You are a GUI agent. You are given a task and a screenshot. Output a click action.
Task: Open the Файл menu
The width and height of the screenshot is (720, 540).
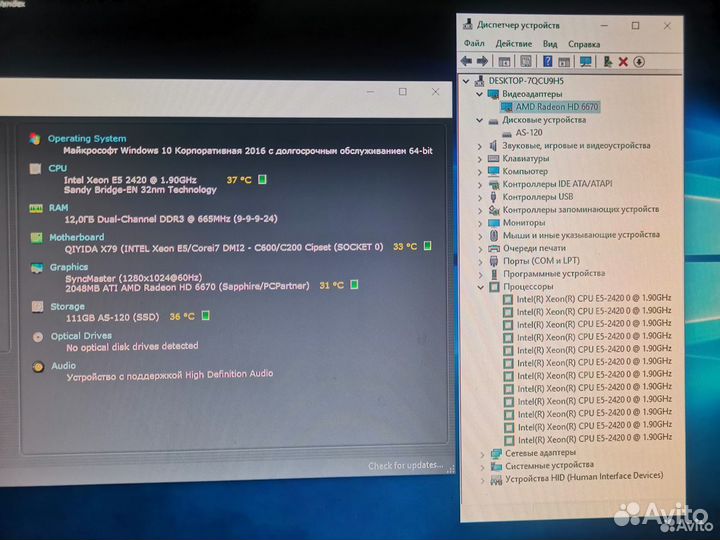coord(474,43)
